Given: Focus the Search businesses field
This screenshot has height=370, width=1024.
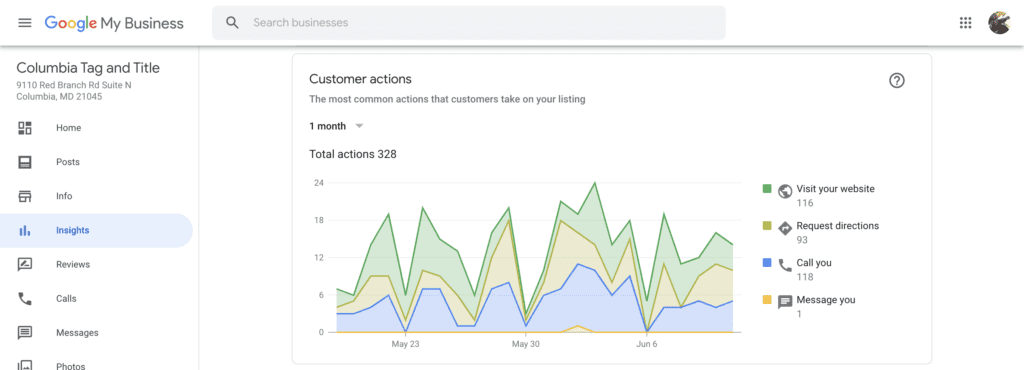Looking at the screenshot, I should pyautogui.click(x=469, y=23).
